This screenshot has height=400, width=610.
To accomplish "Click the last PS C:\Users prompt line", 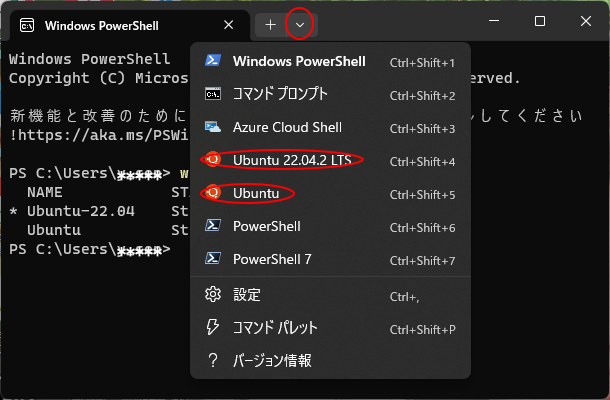I will [90, 249].
